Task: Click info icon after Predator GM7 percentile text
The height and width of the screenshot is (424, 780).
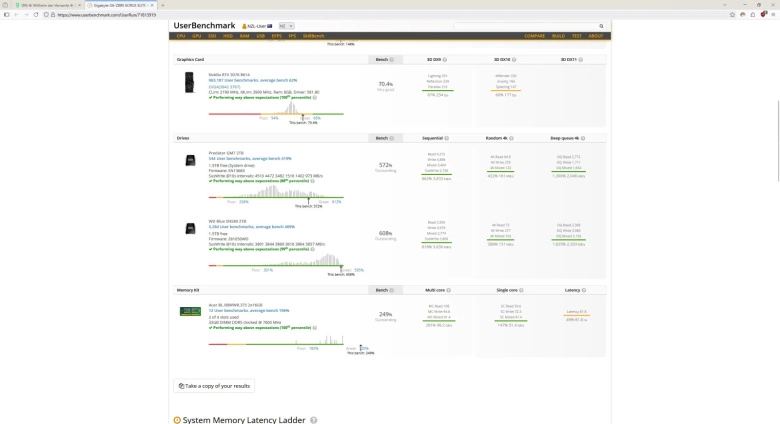Action: pos(312,181)
